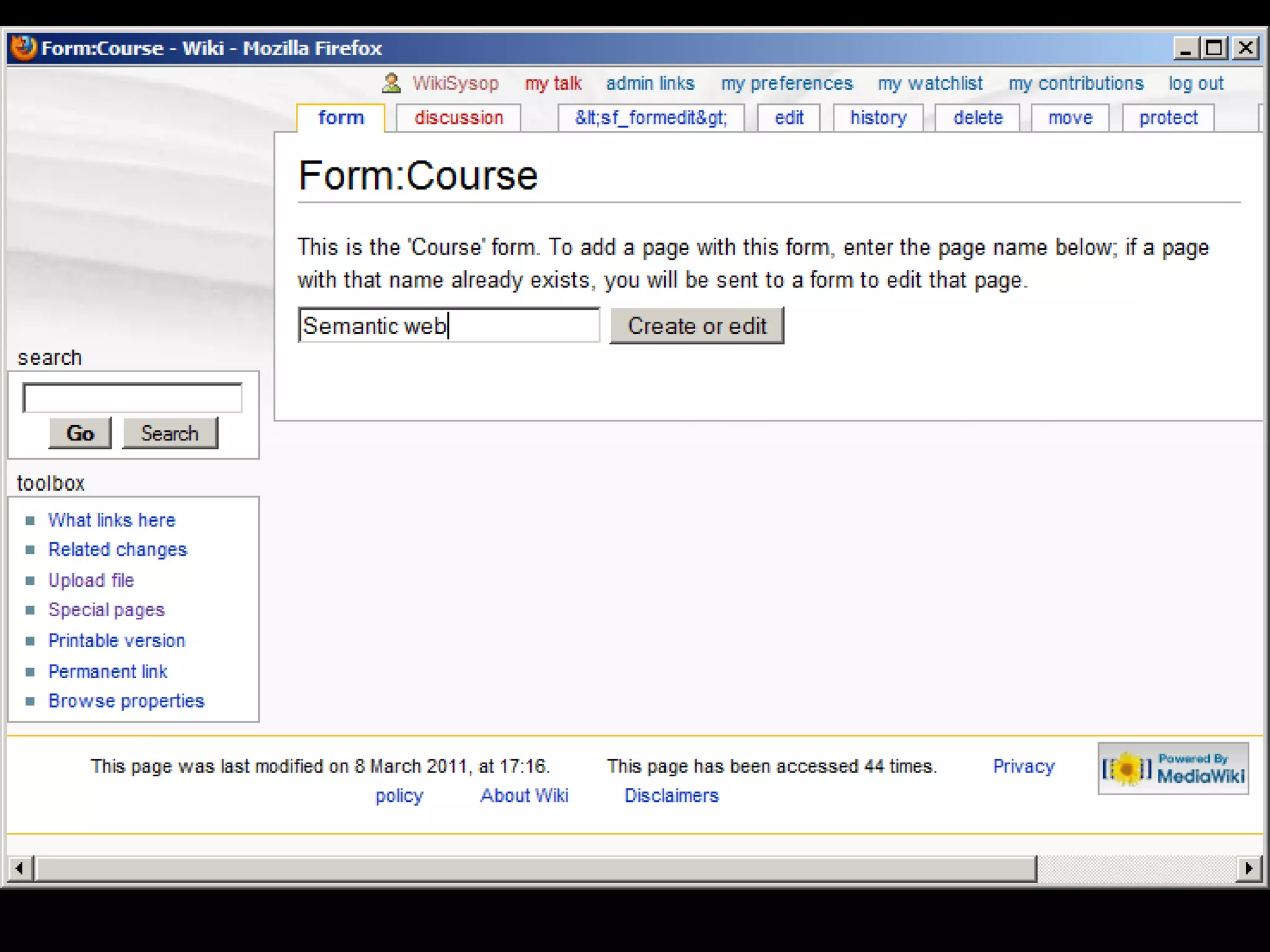
Task: Click the Powered By MediaWiki badge
Action: [x=1173, y=769]
